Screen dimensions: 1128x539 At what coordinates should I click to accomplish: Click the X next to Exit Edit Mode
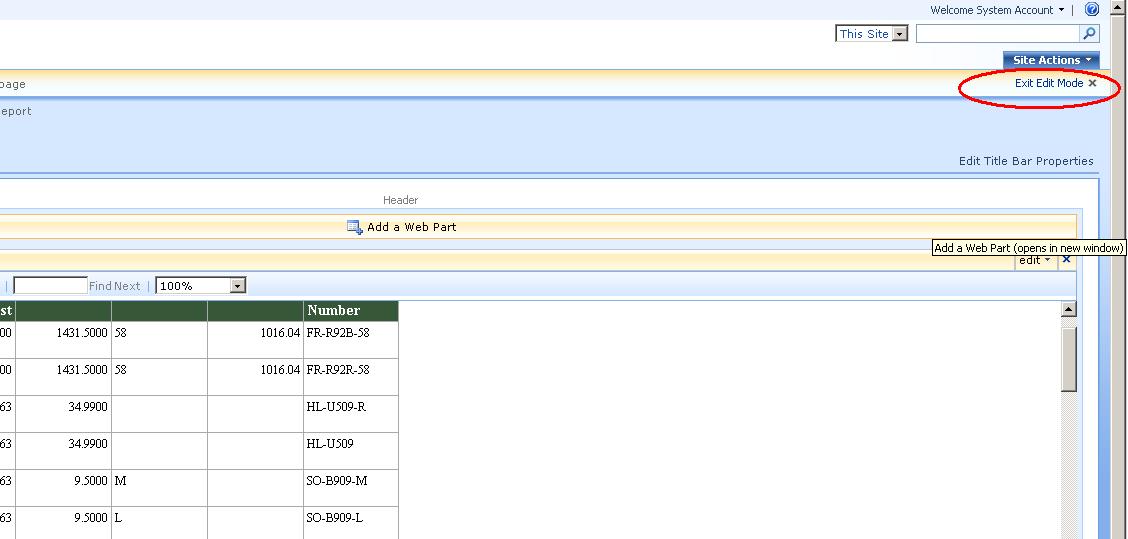(x=1092, y=83)
